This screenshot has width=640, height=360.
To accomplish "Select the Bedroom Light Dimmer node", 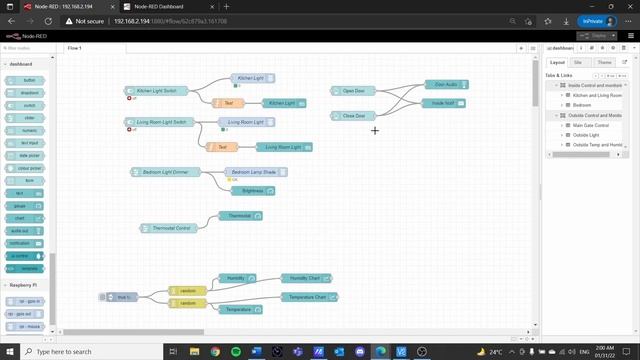I will tap(165, 172).
